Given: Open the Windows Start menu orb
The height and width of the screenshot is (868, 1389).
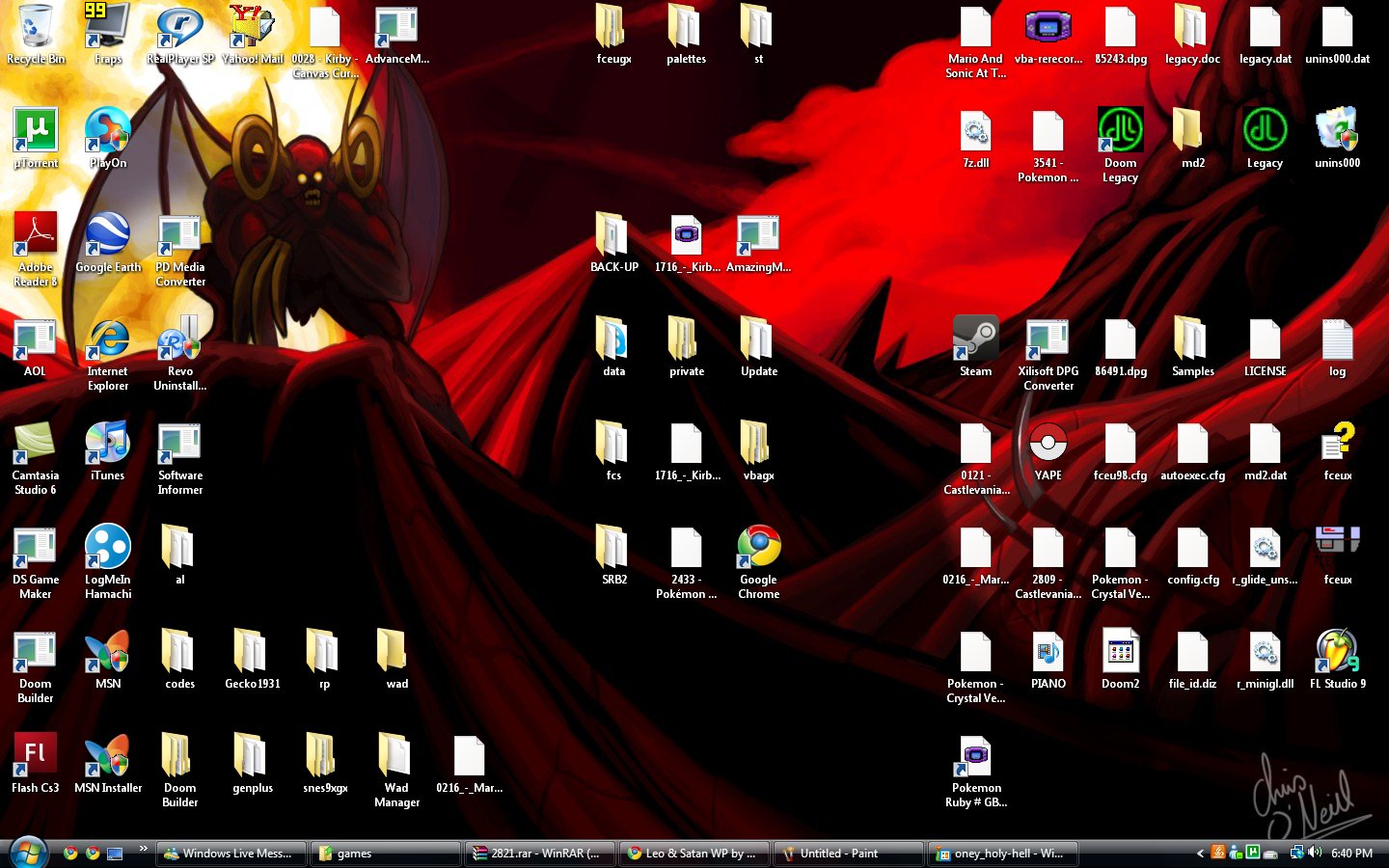Looking at the screenshot, I should tap(27, 853).
